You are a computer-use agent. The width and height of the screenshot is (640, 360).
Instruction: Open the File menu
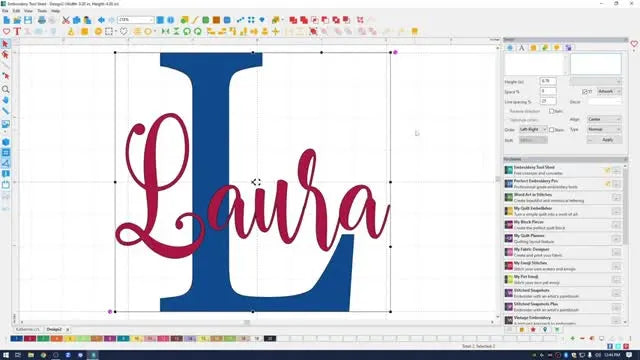coord(5,11)
